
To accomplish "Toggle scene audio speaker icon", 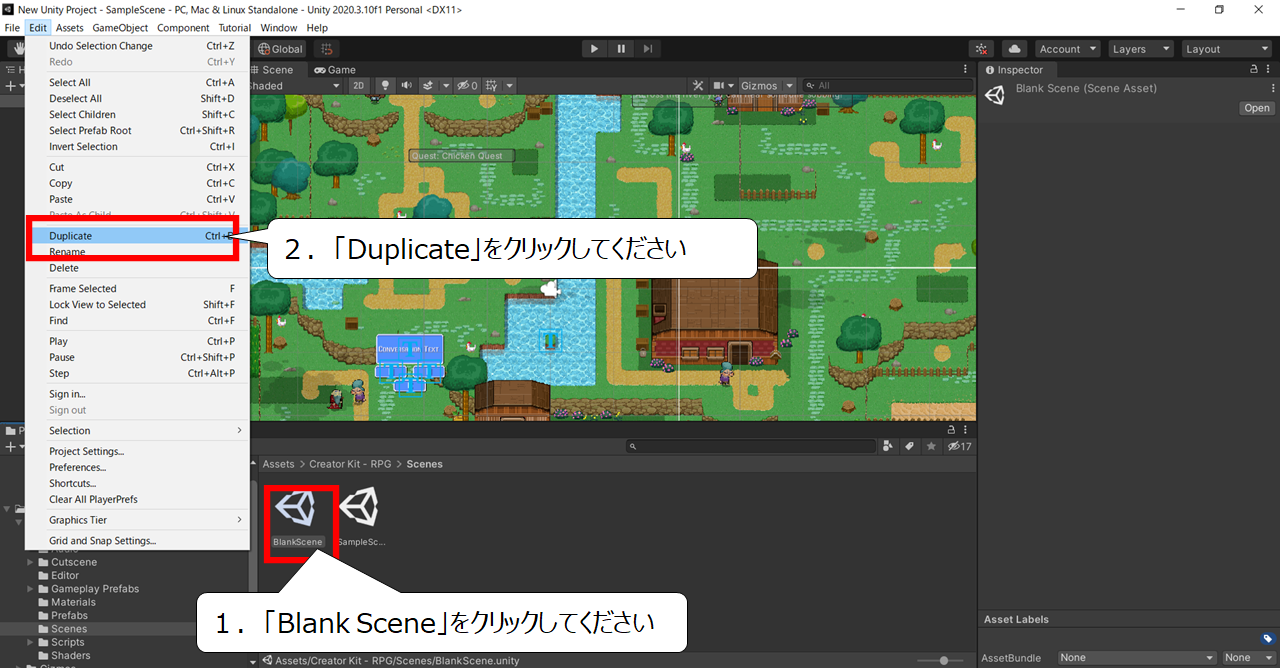I will click(x=406, y=86).
